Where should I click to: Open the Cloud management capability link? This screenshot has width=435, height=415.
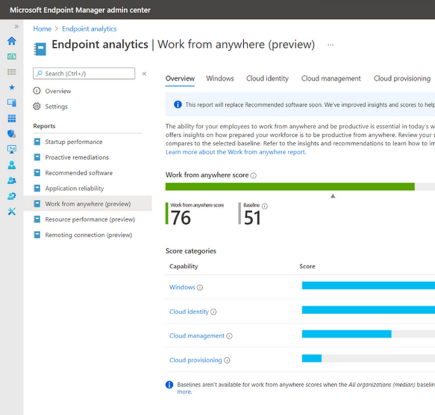click(x=197, y=336)
